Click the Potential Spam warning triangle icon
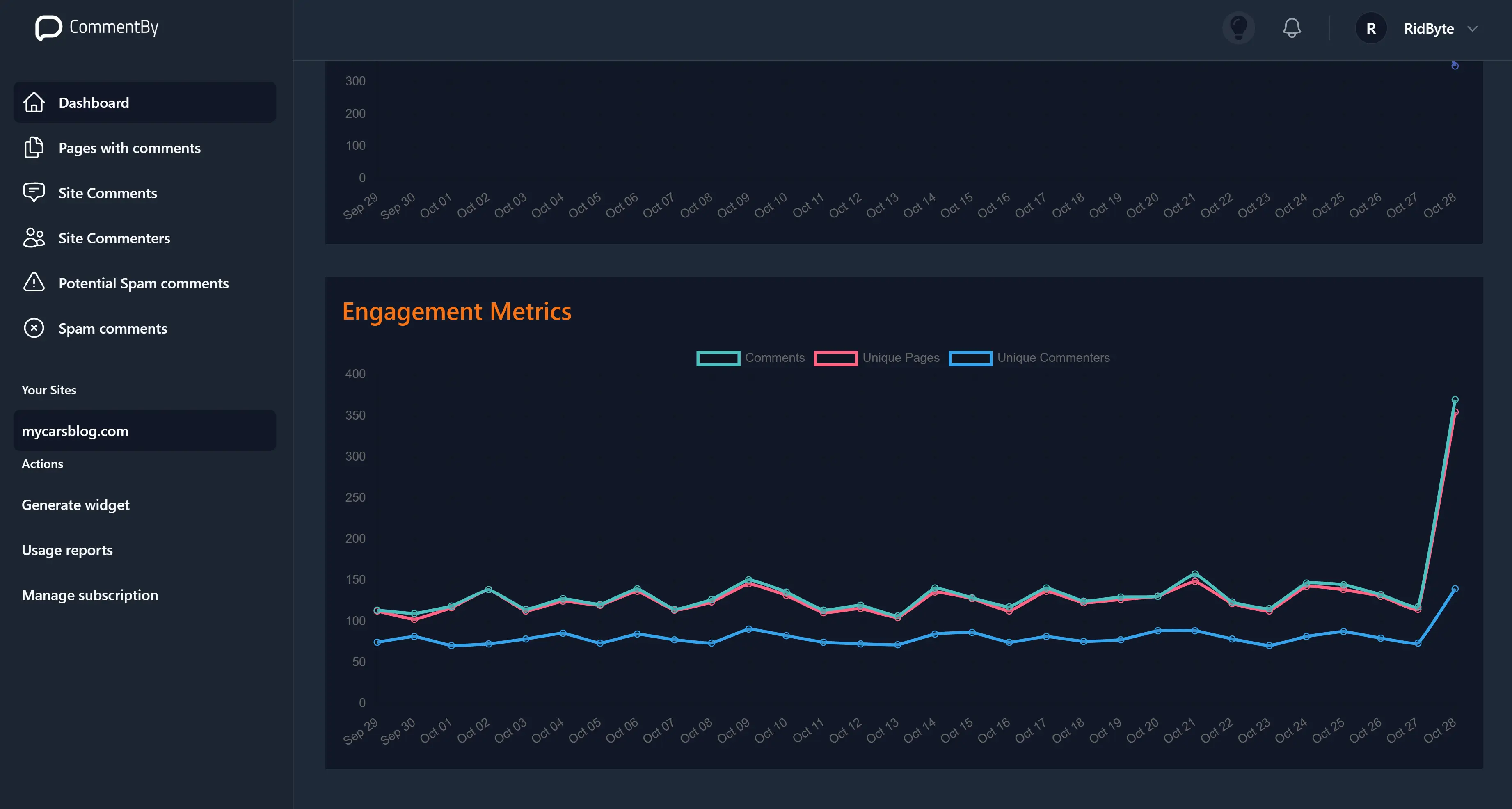Image resolution: width=1512 pixels, height=809 pixels. pyautogui.click(x=34, y=283)
